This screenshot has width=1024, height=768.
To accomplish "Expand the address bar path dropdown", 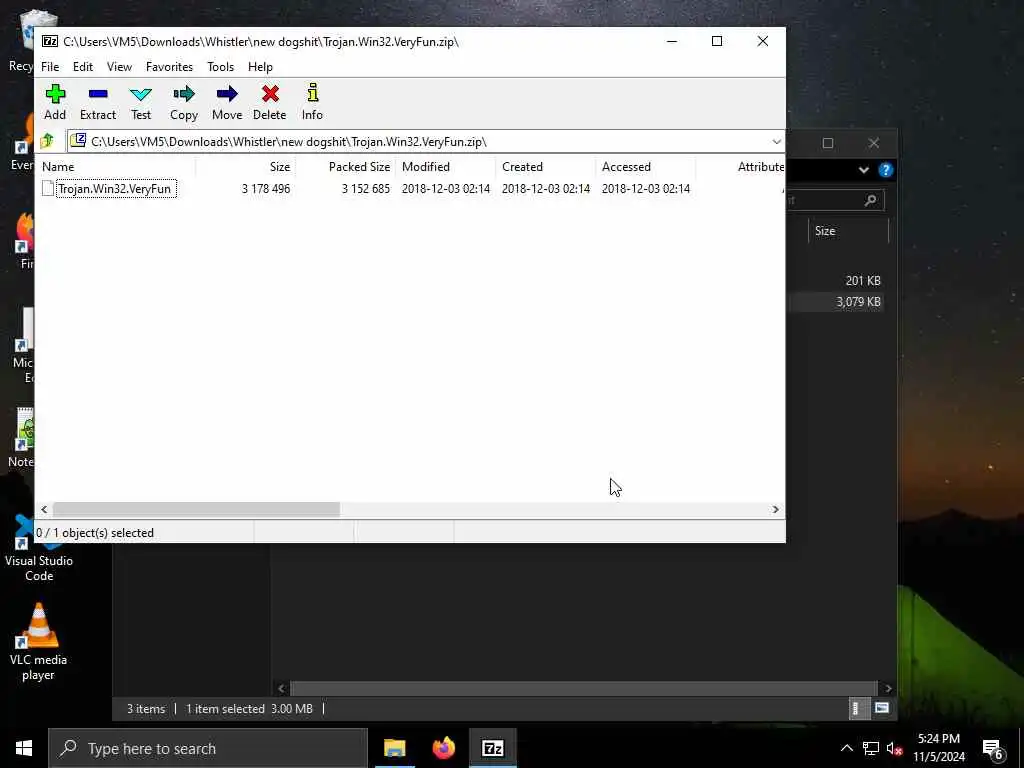I will 776,142.
